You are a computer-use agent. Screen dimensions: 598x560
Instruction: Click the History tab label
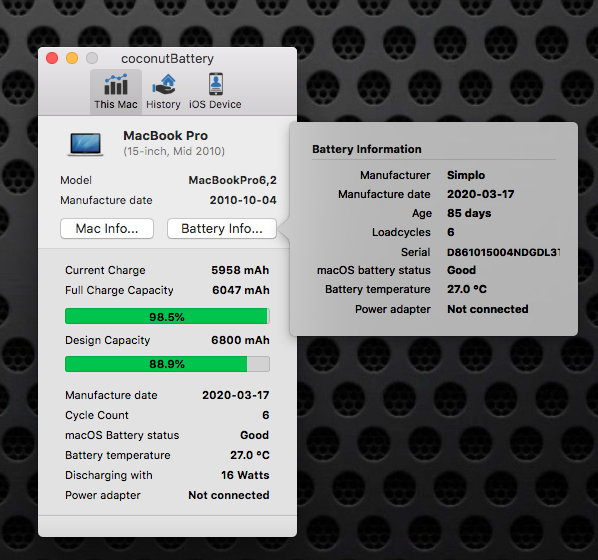pyautogui.click(x=163, y=105)
